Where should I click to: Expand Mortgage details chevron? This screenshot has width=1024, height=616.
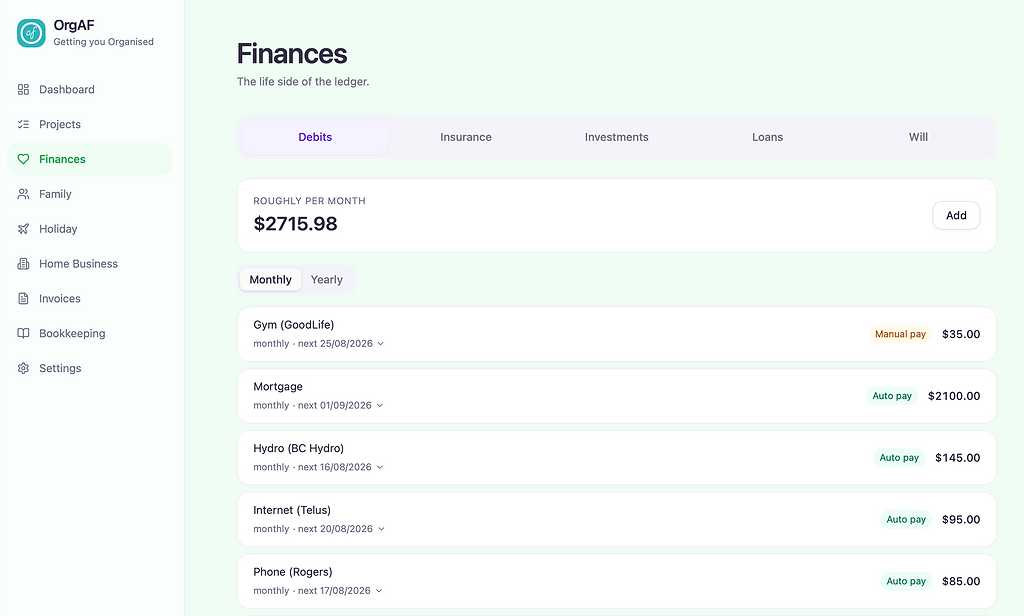[x=379, y=406]
